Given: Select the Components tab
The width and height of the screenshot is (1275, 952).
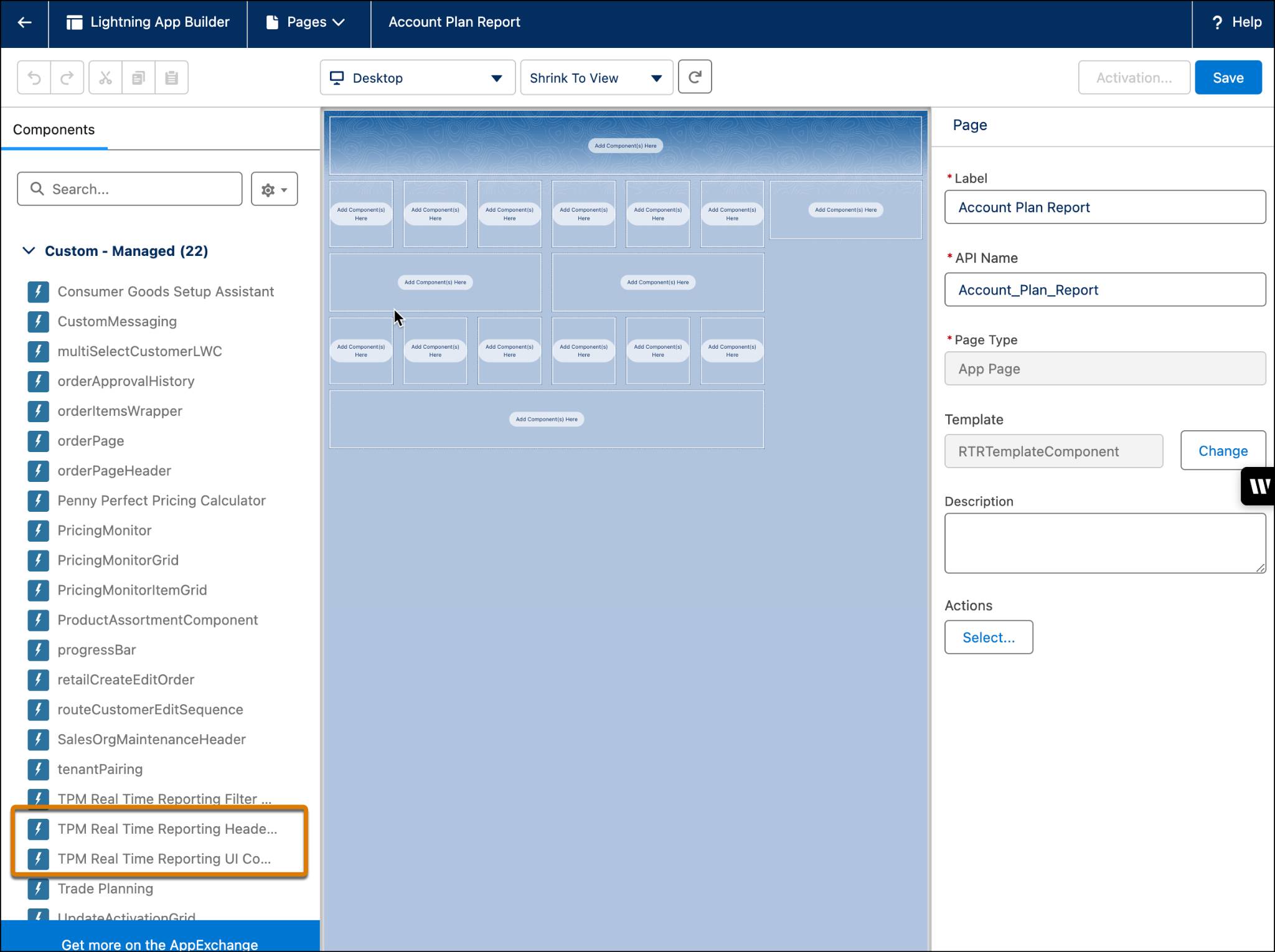Looking at the screenshot, I should pyautogui.click(x=54, y=130).
